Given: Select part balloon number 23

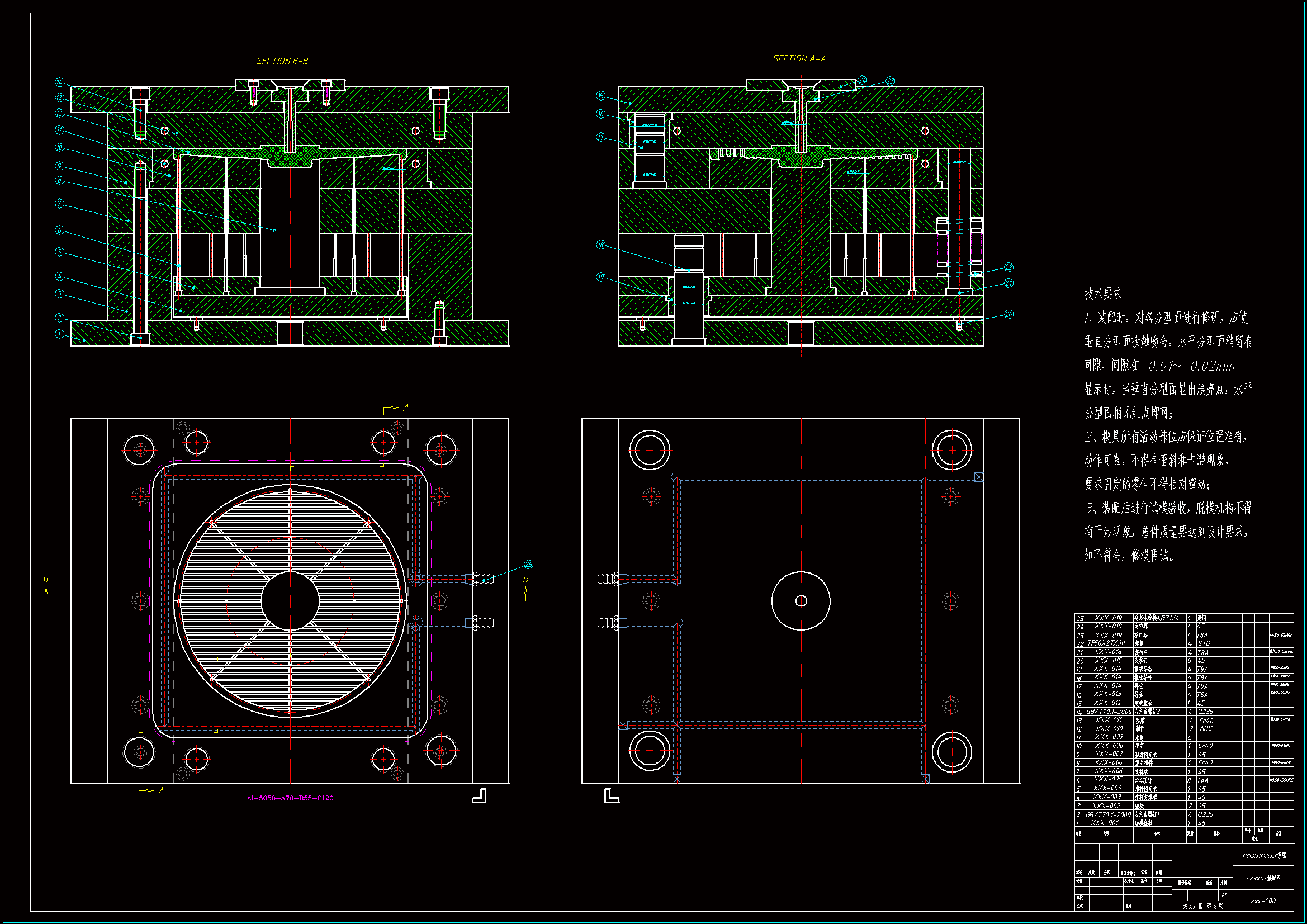Looking at the screenshot, I should coord(890,82).
